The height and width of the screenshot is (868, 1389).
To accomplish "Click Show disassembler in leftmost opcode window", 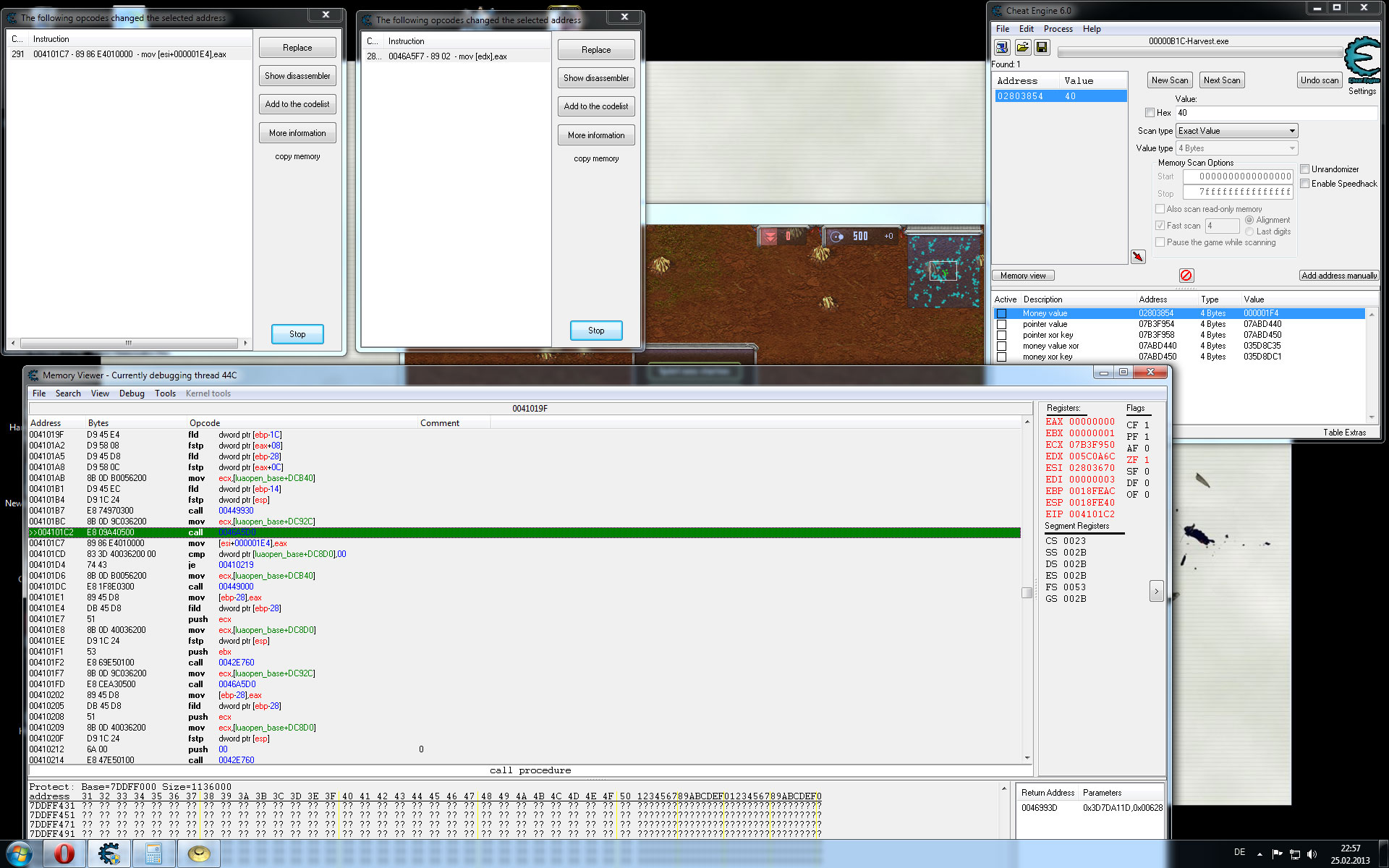I will click(297, 76).
